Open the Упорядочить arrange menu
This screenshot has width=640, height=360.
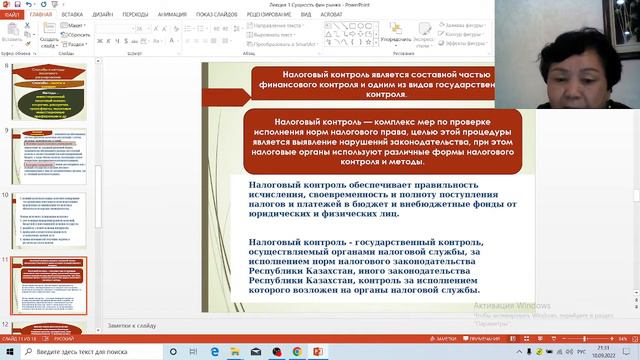396,34
